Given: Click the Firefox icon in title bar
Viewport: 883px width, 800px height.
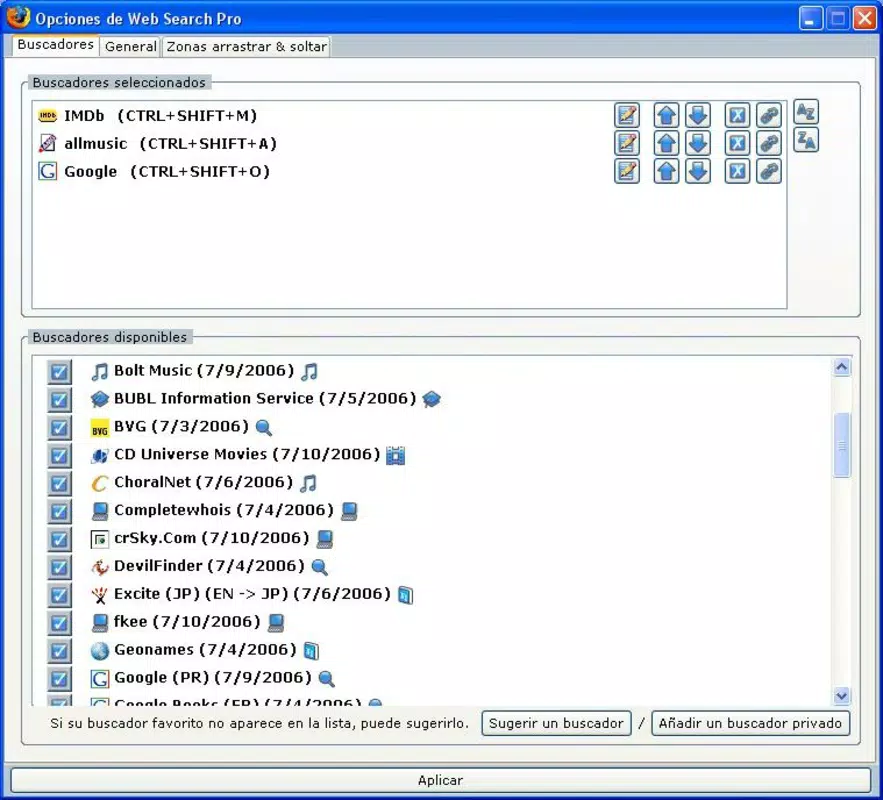Looking at the screenshot, I should (18, 16).
